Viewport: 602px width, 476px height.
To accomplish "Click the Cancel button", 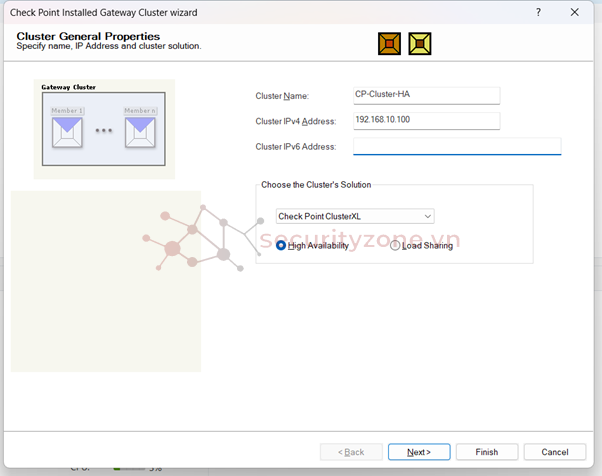I will (x=555, y=452).
